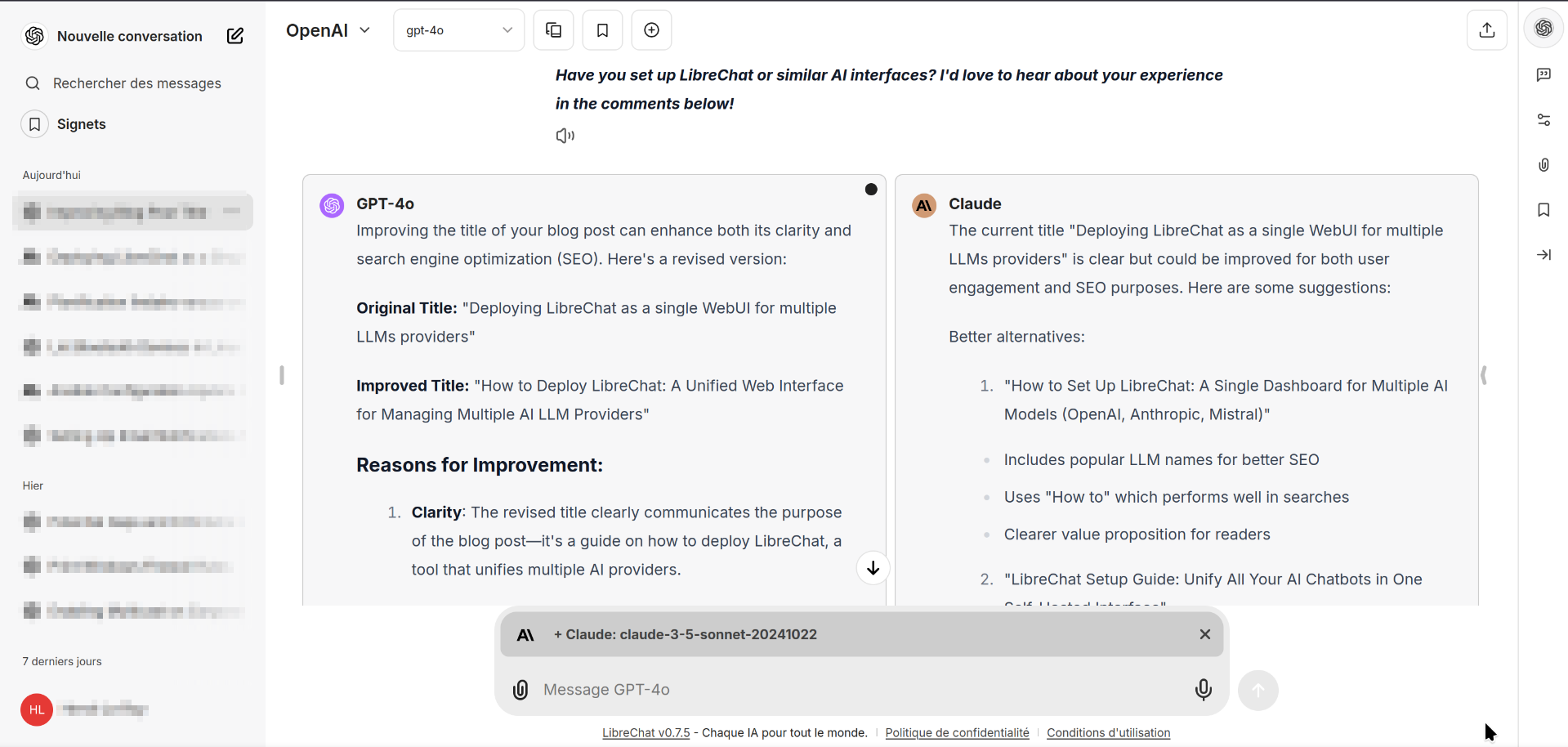The height and width of the screenshot is (747, 1568).
Task: Click the Nouvelle conversation label
Action: pos(130,36)
